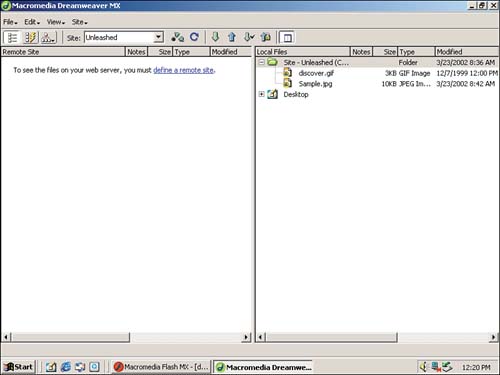Launch Show Desktop quick launch icon
The width and height of the screenshot is (500, 375).
pyautogui.click(x=51, y=367)
